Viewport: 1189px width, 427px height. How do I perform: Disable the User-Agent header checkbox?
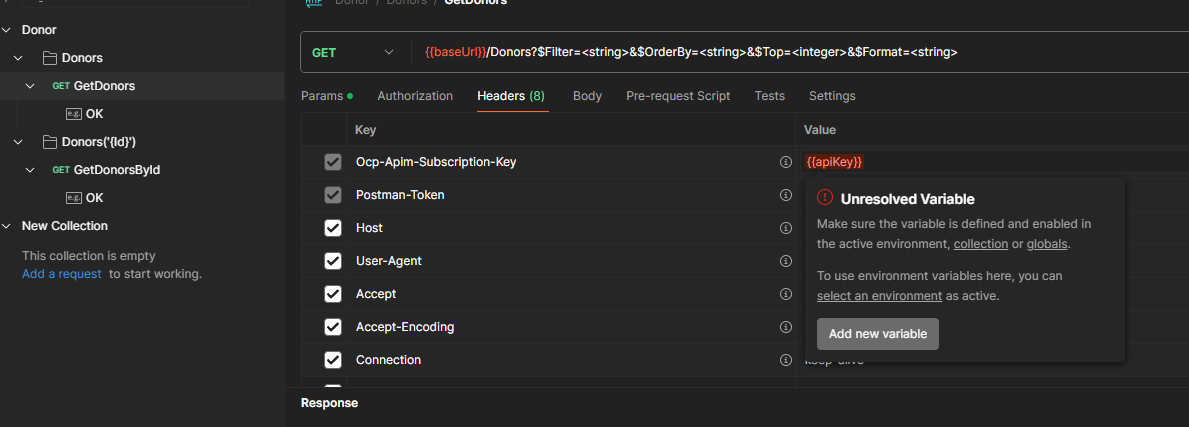(x=333, y=261)
